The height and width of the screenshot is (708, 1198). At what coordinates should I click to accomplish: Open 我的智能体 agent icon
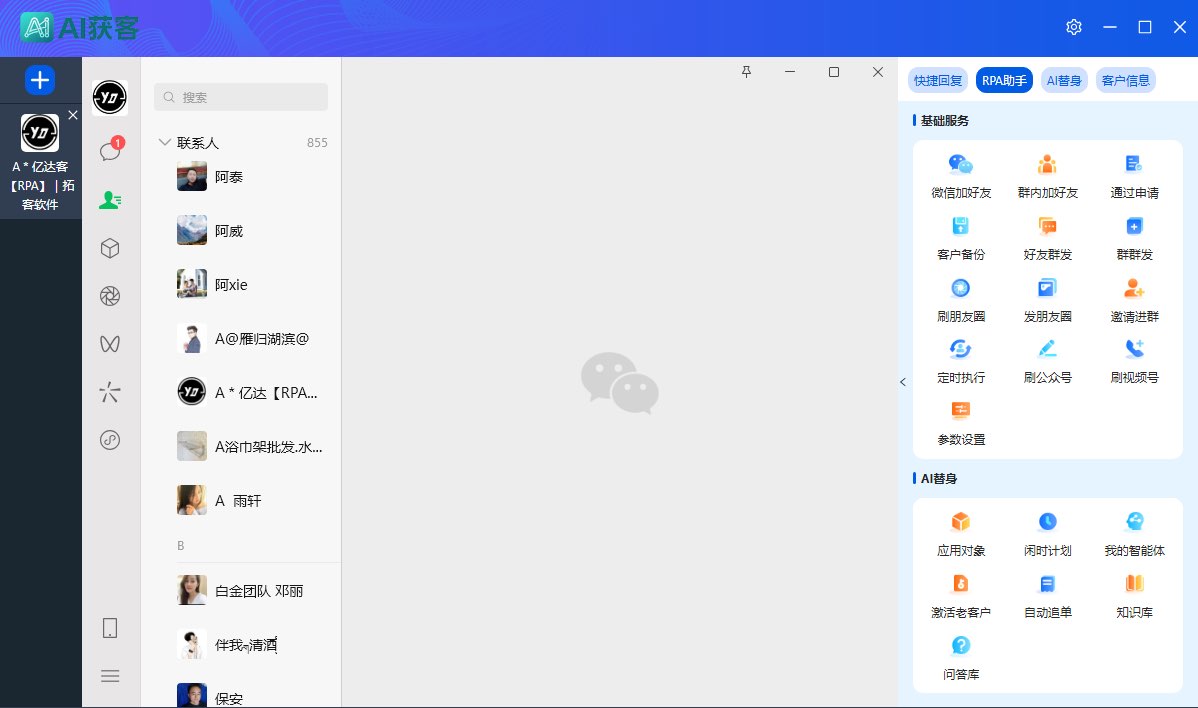(x=1134, y=522)
